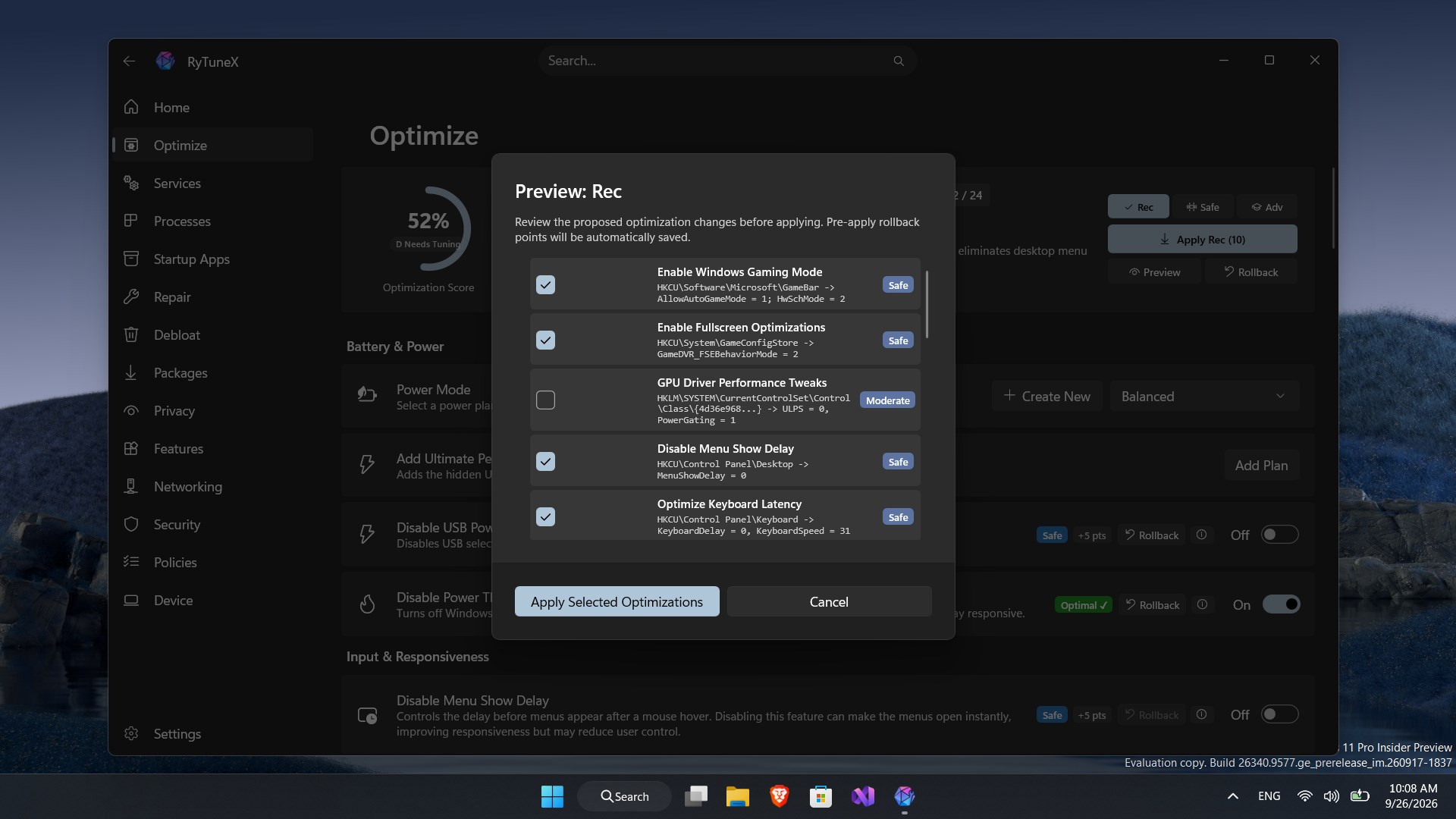Screen dimensions: 1456x819
Task: Click info icon on Disable USB row
Action: (1201, 535)
